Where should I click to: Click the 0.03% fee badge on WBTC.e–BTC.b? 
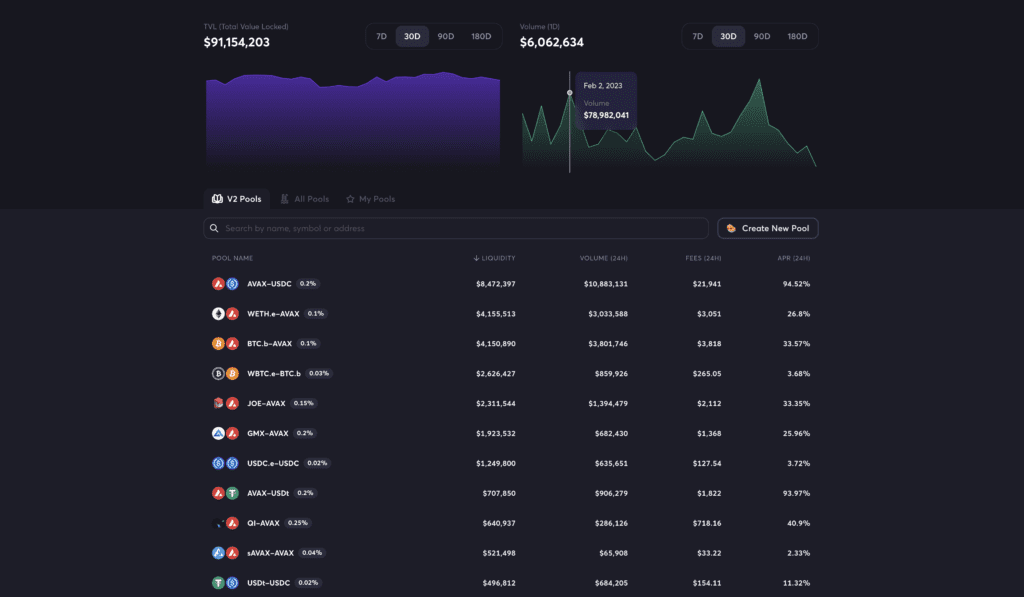pyautogui.click(x=319, y=374)
